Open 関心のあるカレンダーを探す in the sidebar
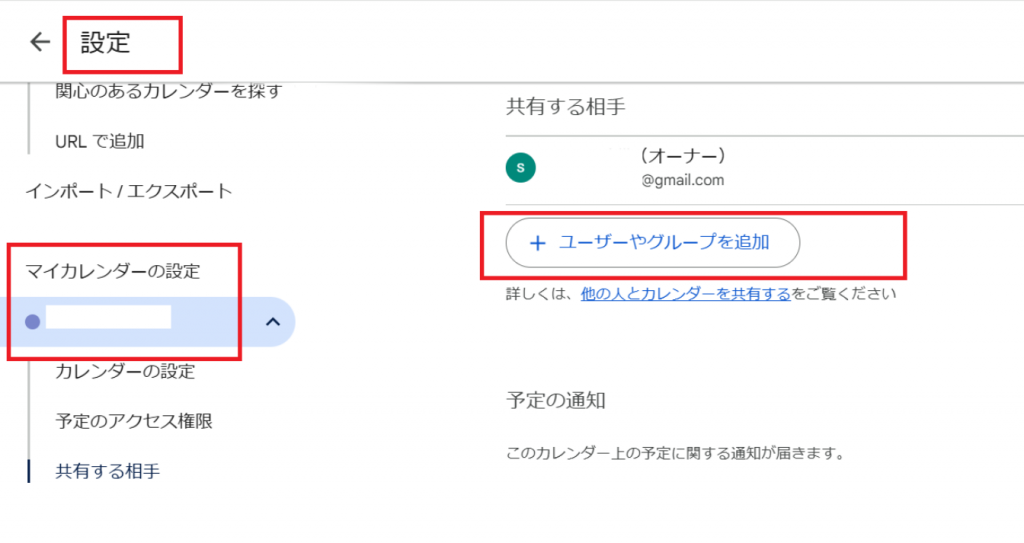 coord(168,91)
